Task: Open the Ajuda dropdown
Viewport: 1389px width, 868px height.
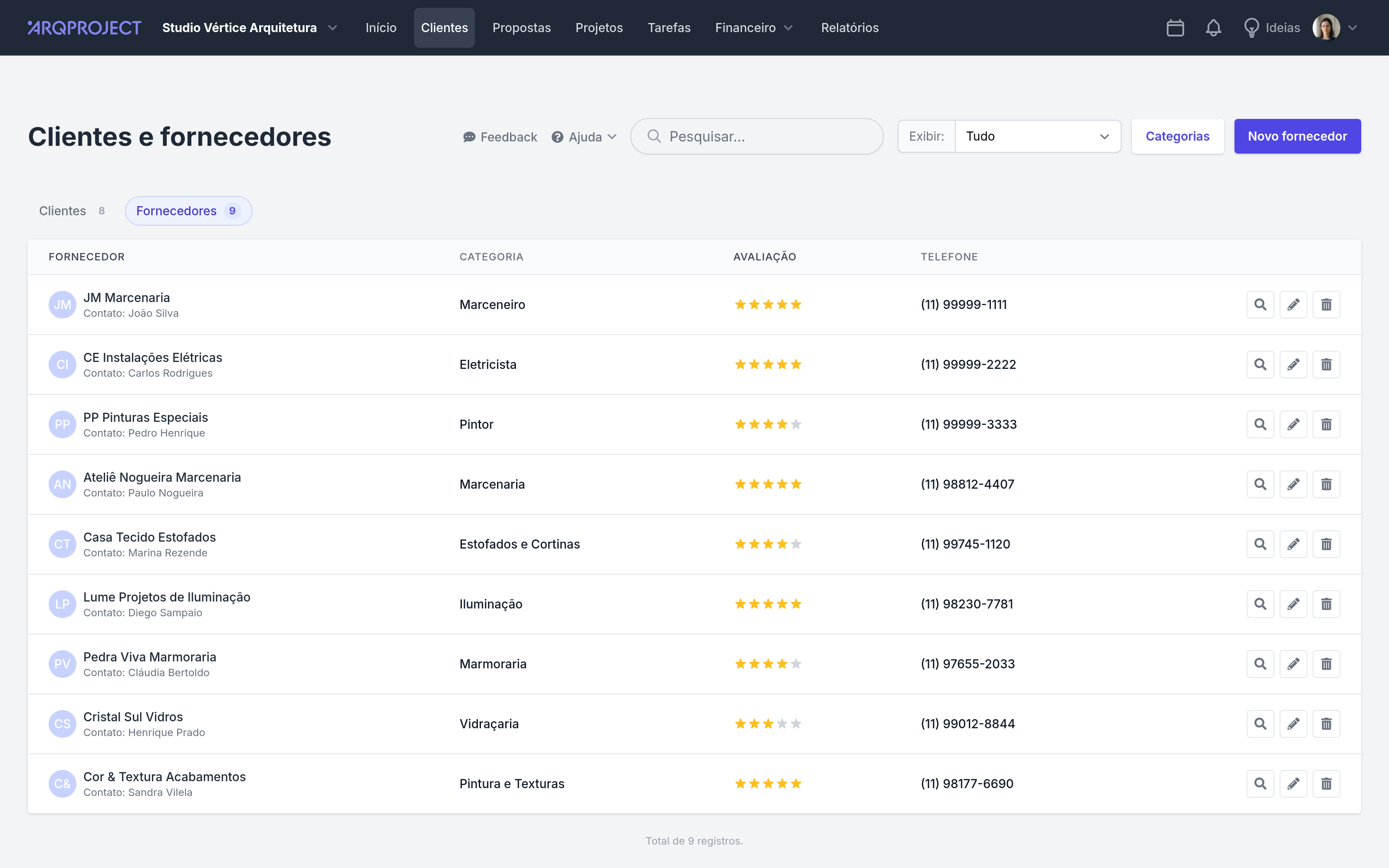Action: point(584,137)
